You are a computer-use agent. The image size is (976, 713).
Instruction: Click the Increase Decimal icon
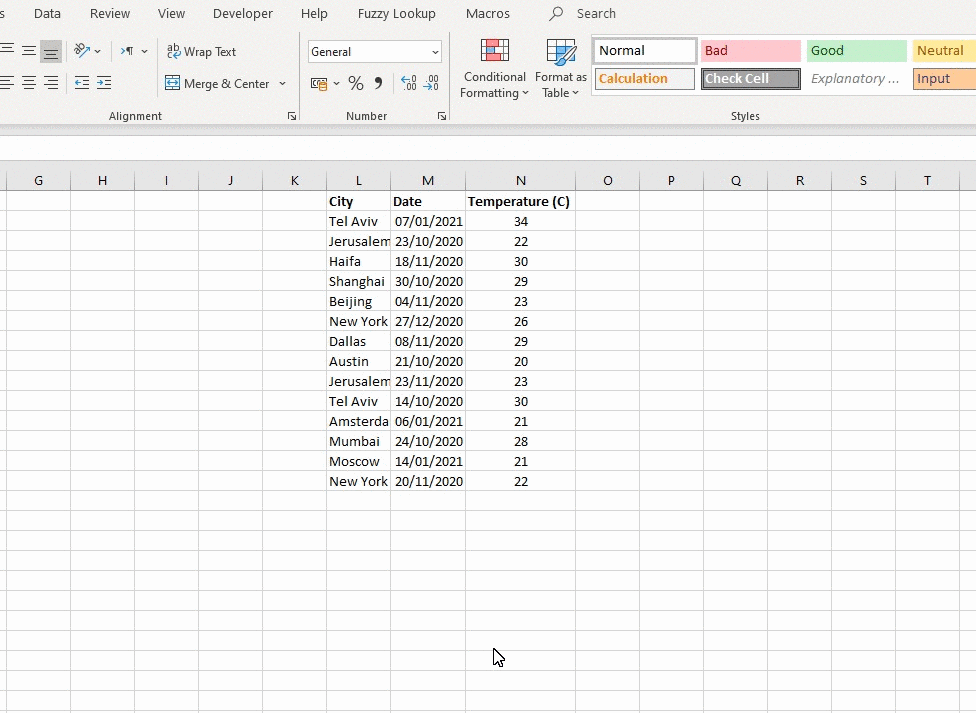(408, 84)
